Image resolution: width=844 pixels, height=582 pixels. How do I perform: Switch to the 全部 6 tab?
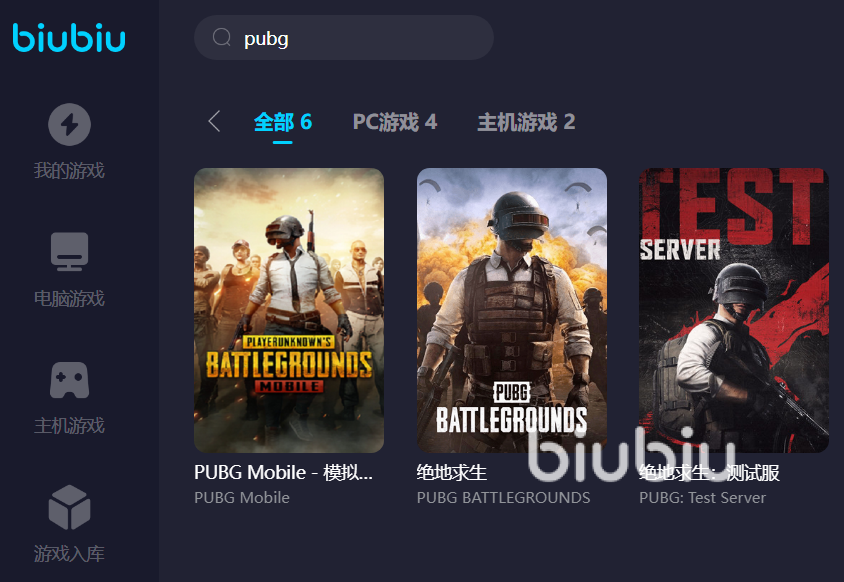(283, 122)
